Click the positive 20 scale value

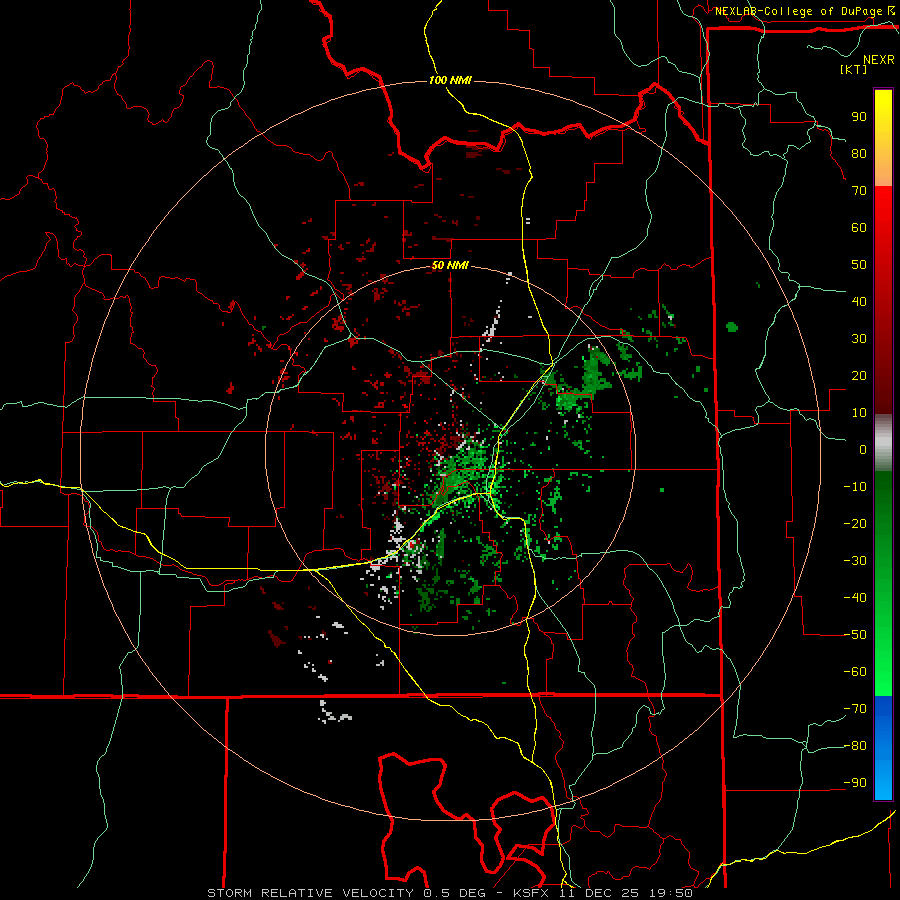pos(859,375)
